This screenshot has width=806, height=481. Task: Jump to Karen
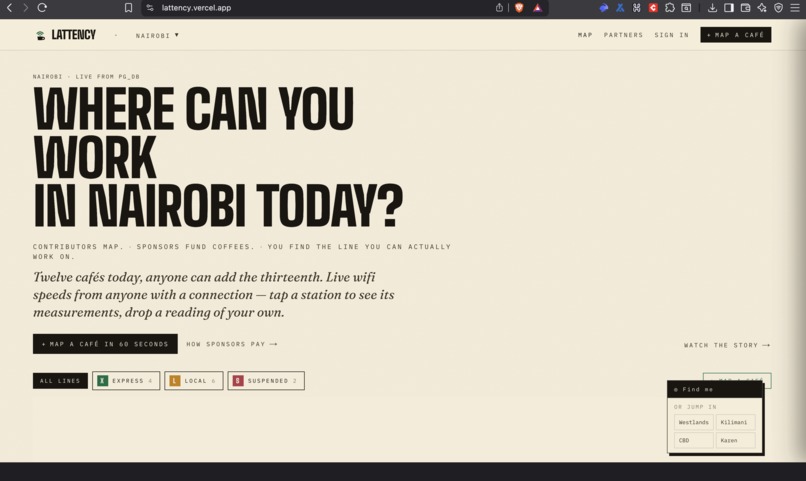tap(736, 440)
